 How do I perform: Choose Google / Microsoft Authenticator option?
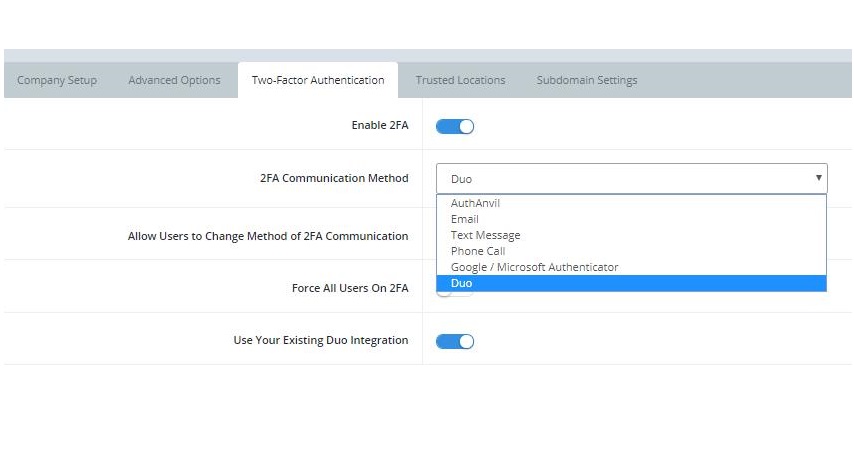[534, 267]
